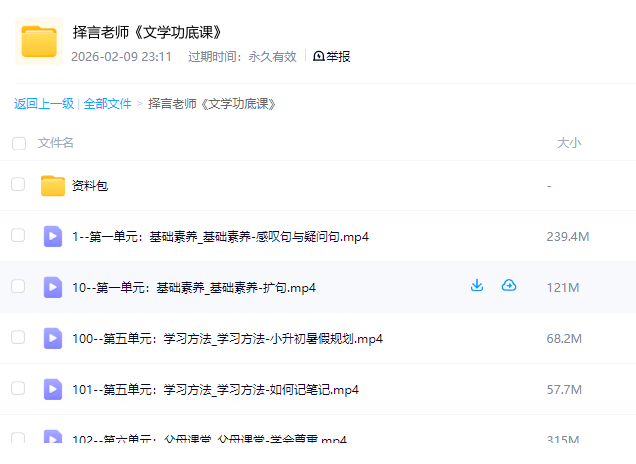636x464 pixels.
Task: Open file 100--第五单元 小升初暑假规划.mp4
Action: [x=227, y=338]
